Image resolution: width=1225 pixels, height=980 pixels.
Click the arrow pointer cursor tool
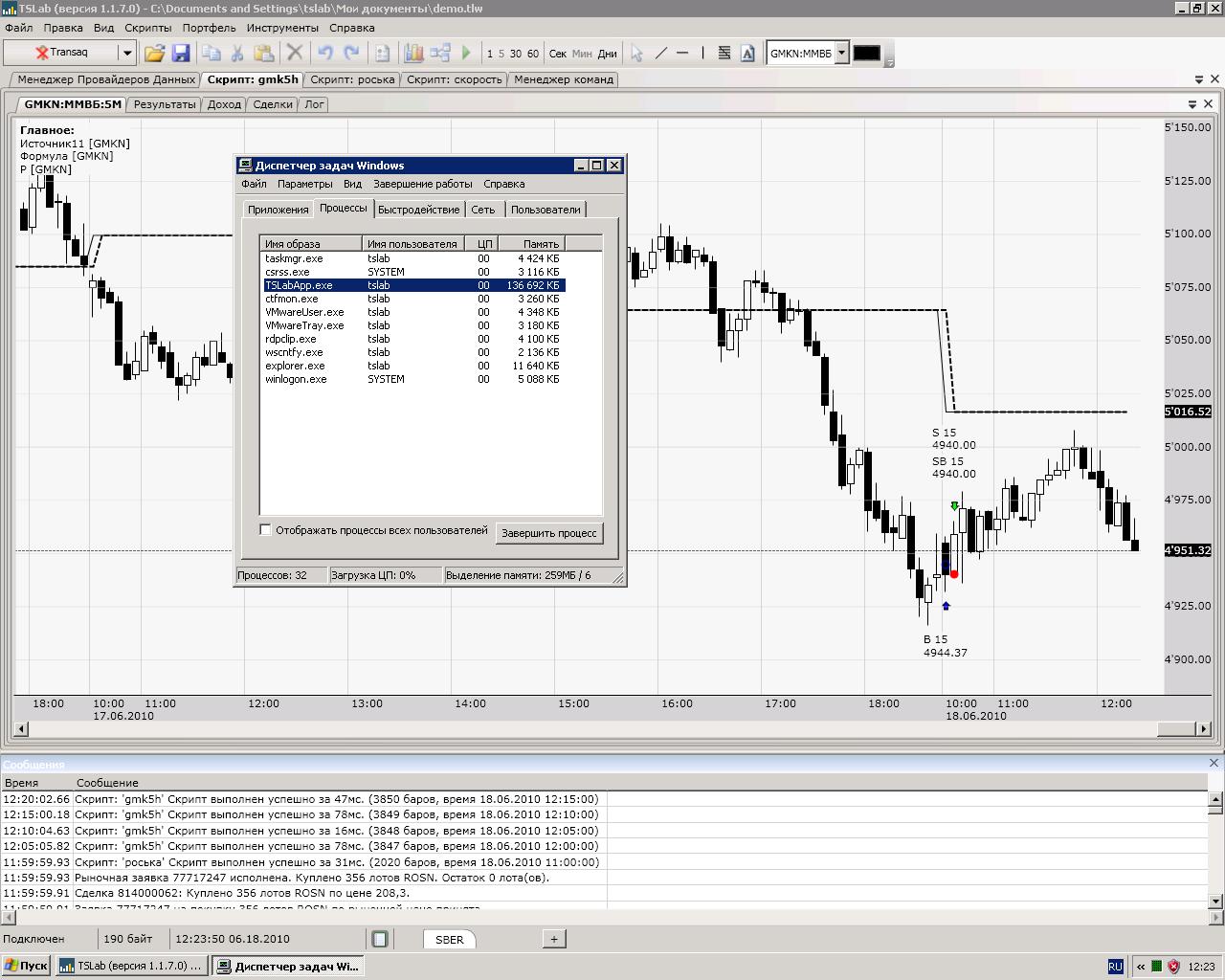(x=636, y=54)
